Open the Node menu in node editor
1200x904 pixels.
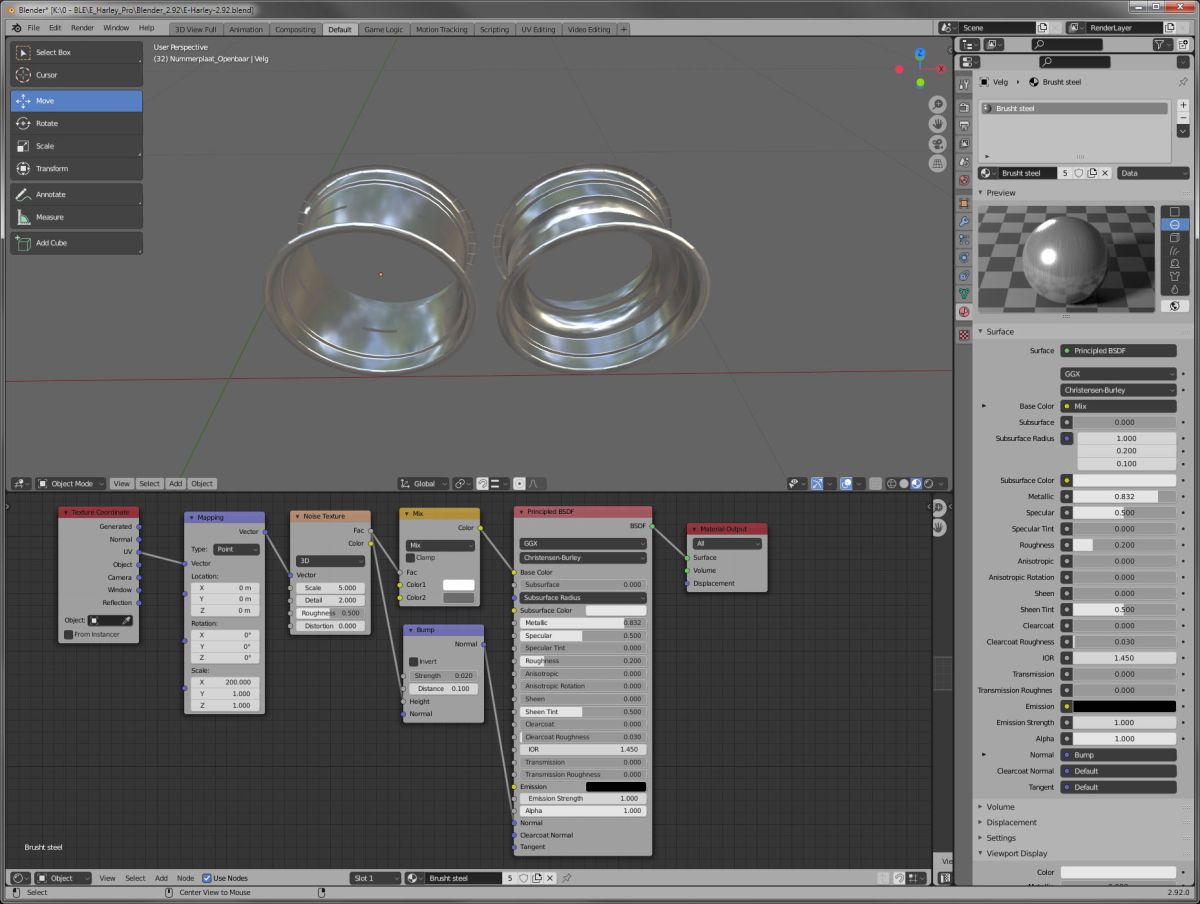coord(185,878)
